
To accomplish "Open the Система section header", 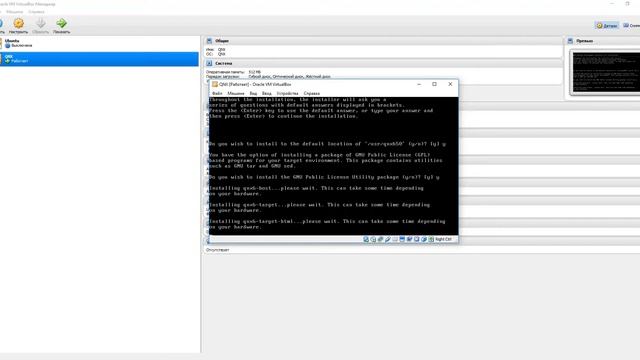I will tap(384, 63).
